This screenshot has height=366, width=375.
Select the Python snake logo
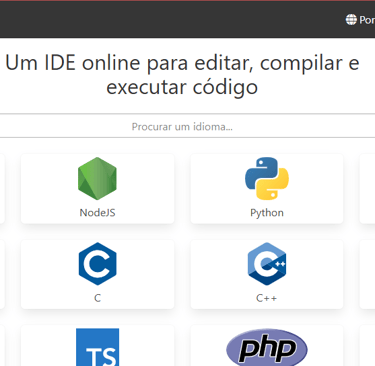click(x=267, y=178)
